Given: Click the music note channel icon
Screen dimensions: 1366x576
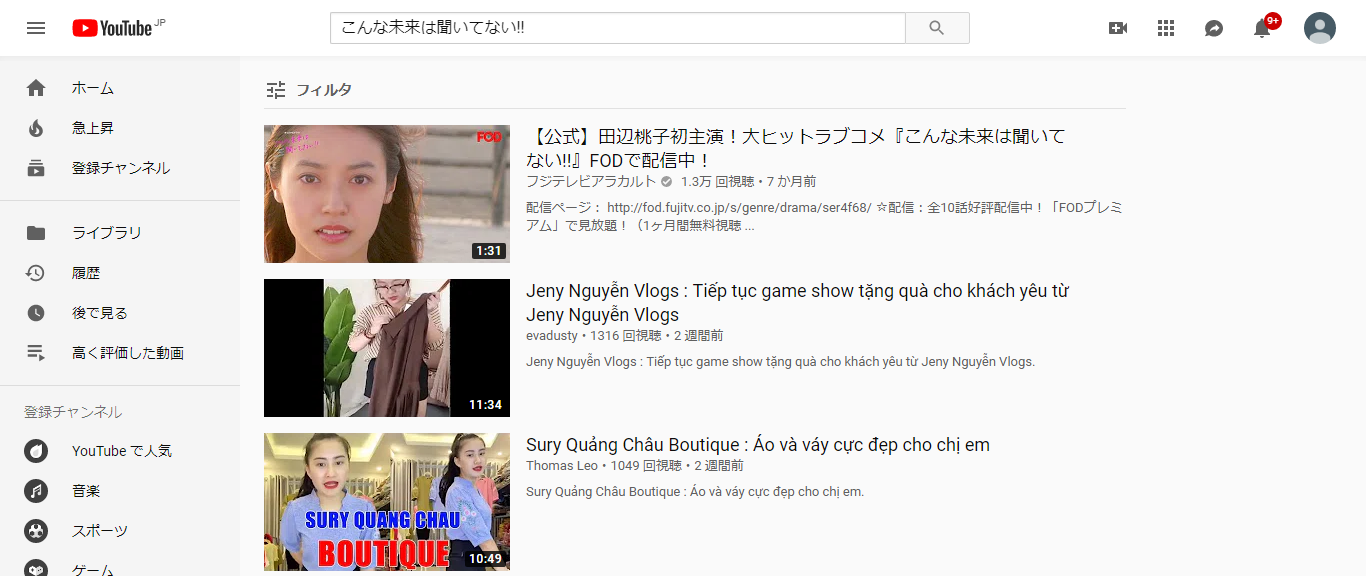Looking at the screenshot, I should point(36,491).
